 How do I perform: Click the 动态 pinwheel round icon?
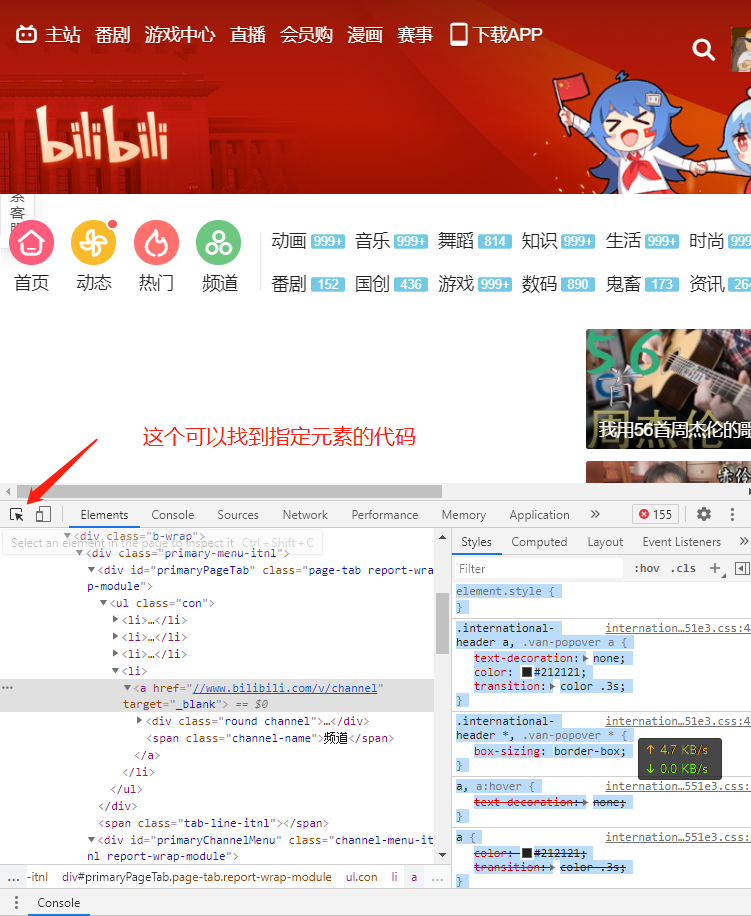(93, 242)
